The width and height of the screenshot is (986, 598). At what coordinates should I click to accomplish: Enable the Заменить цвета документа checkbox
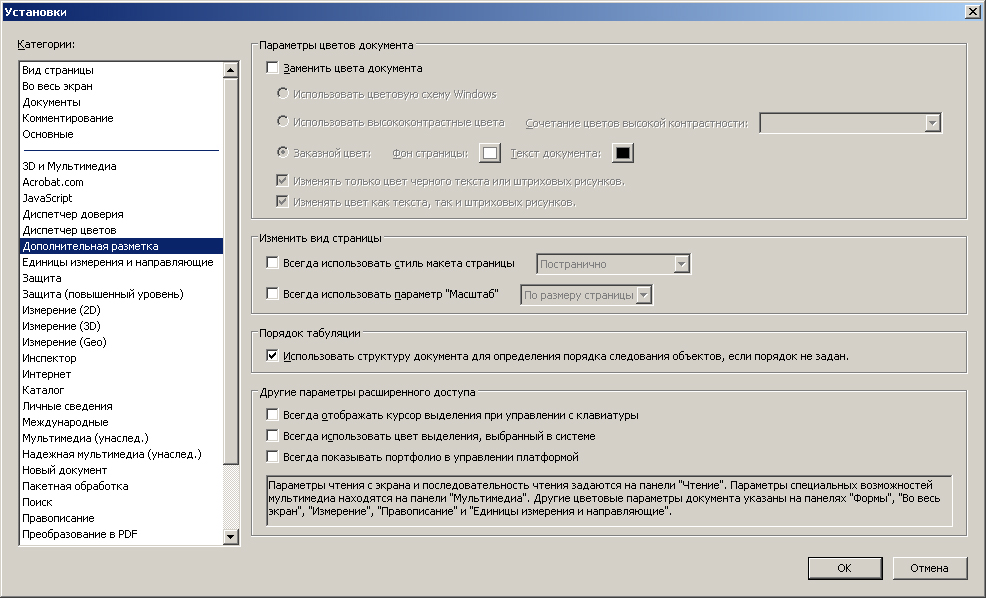click(x=272, y=68)
